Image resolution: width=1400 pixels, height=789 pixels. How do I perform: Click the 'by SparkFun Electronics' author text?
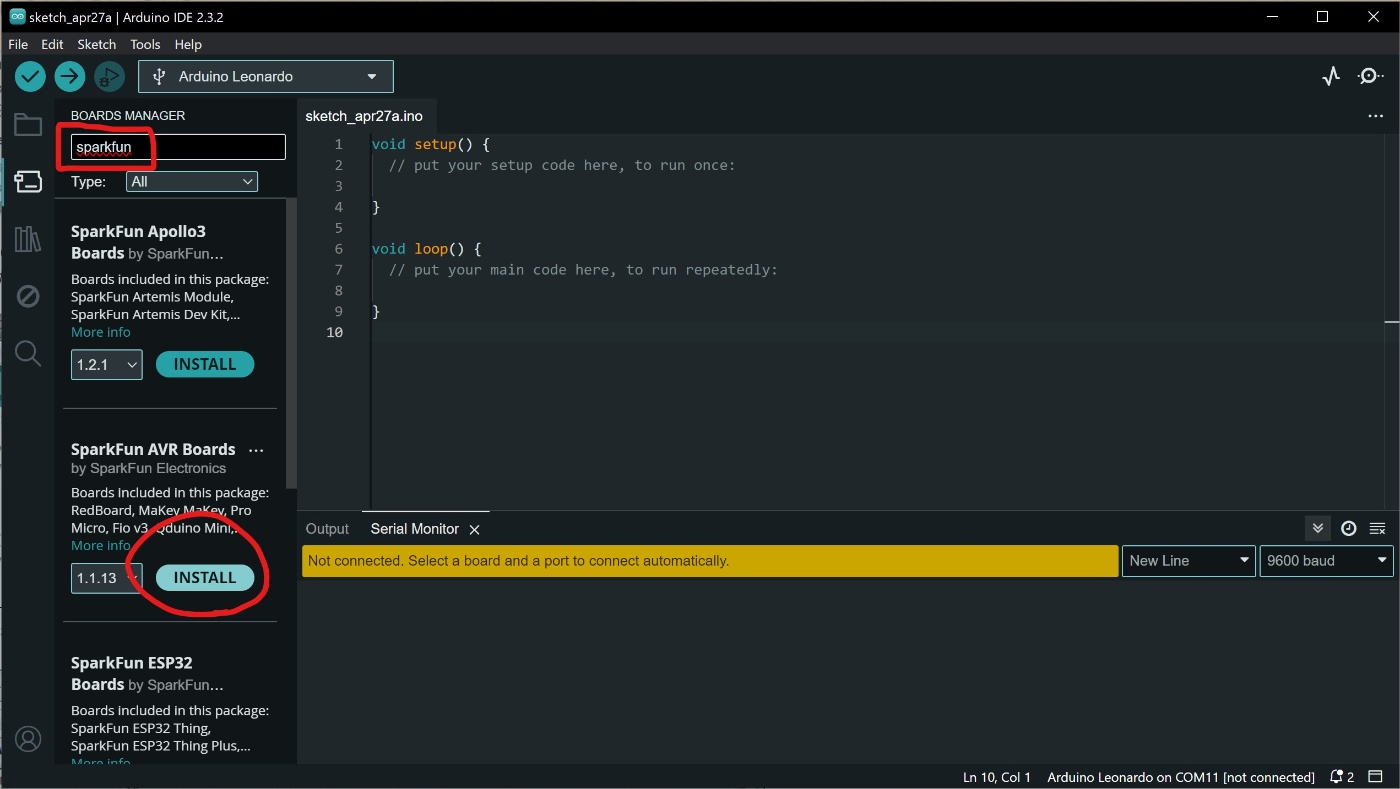pyautogui.click(x=149, y=468)
